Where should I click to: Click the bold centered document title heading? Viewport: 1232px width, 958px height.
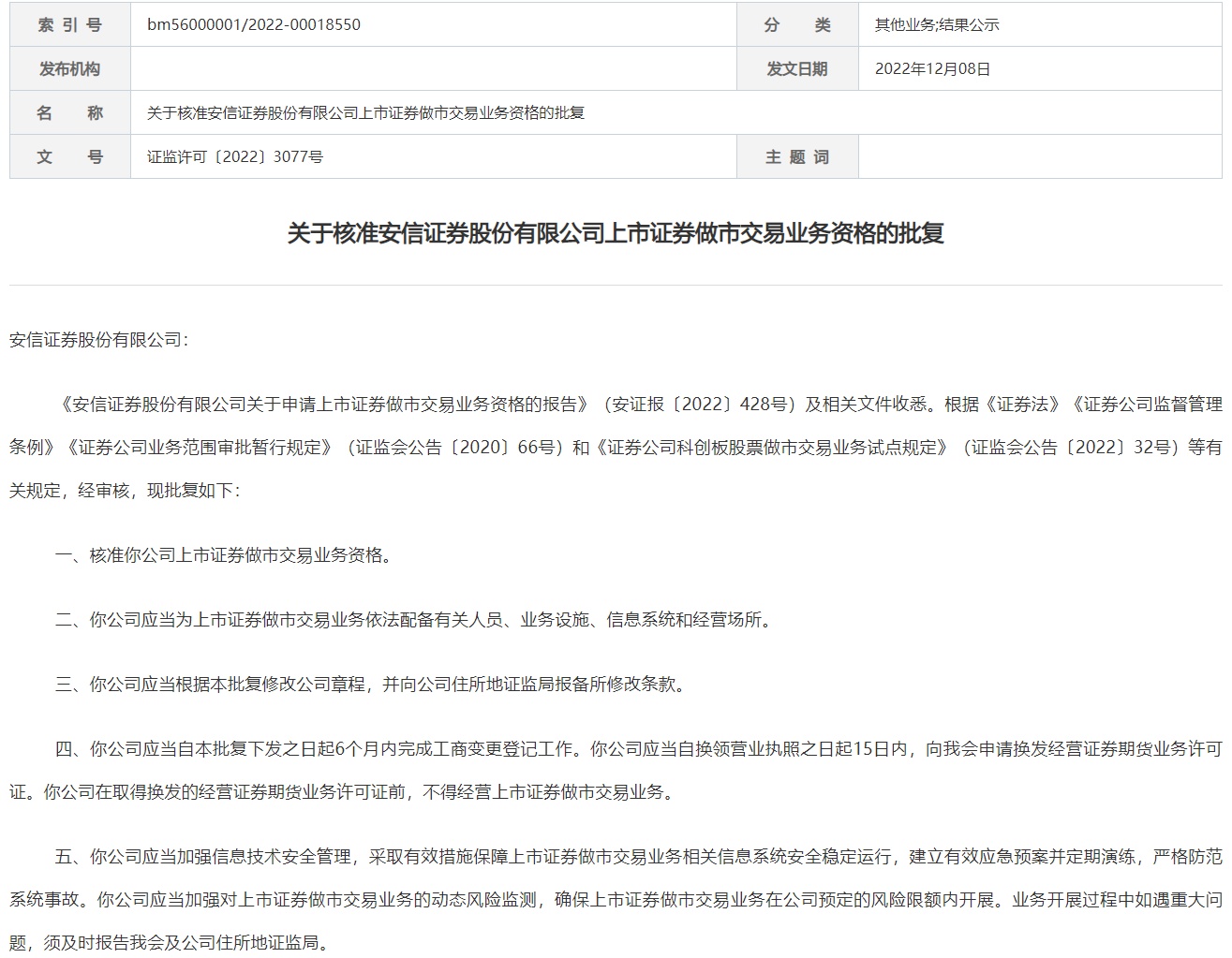point(616,233)
